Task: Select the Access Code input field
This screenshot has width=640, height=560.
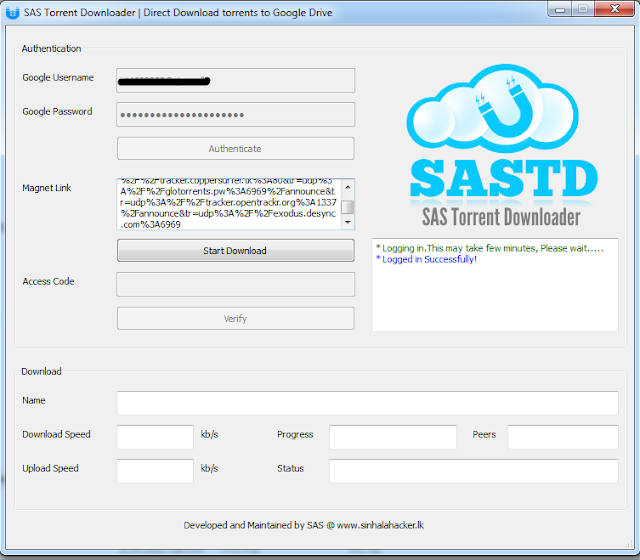Action: pyautogui.click(x=235, y=285)
